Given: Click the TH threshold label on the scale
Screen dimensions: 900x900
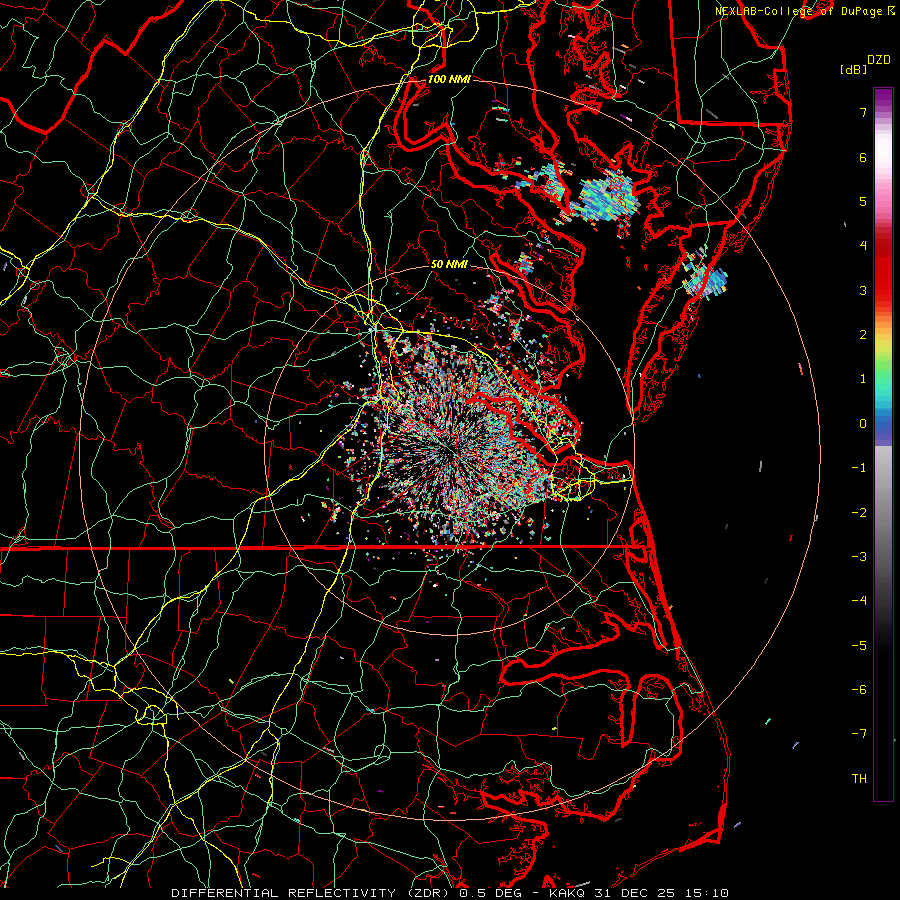Looking at the screenshot, I should pyautogui.click(x=859, y=779).
